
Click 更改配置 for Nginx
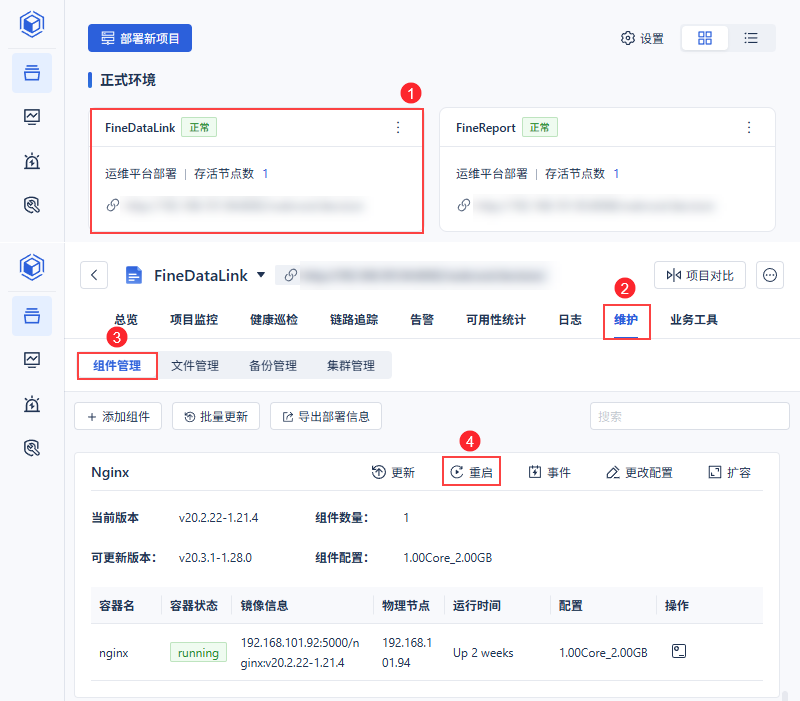[639, 472]
